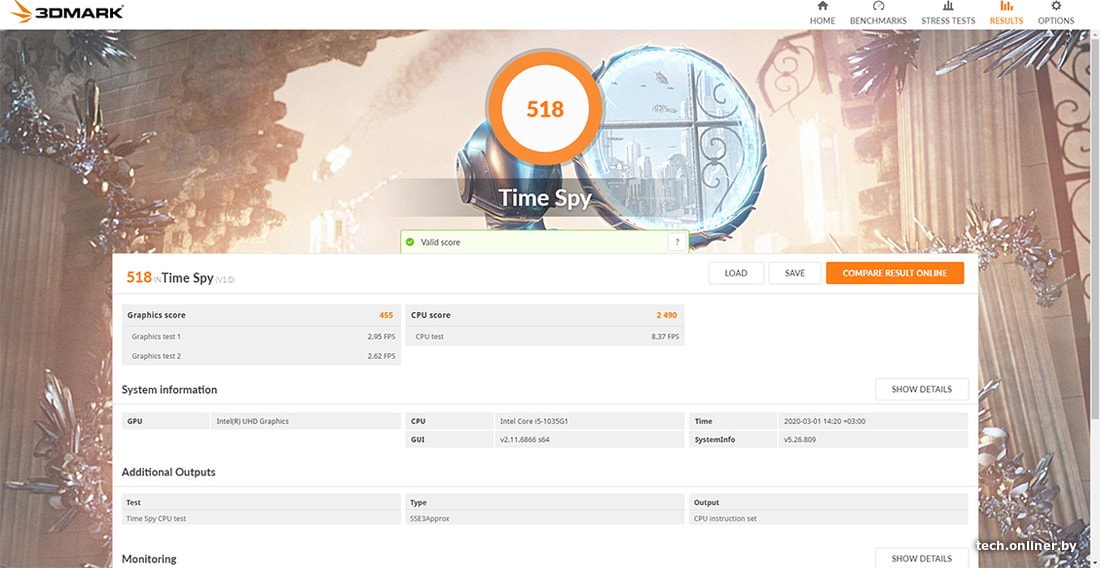Click the Graphics score value 455
The image size is (1100, 569).
386,315
